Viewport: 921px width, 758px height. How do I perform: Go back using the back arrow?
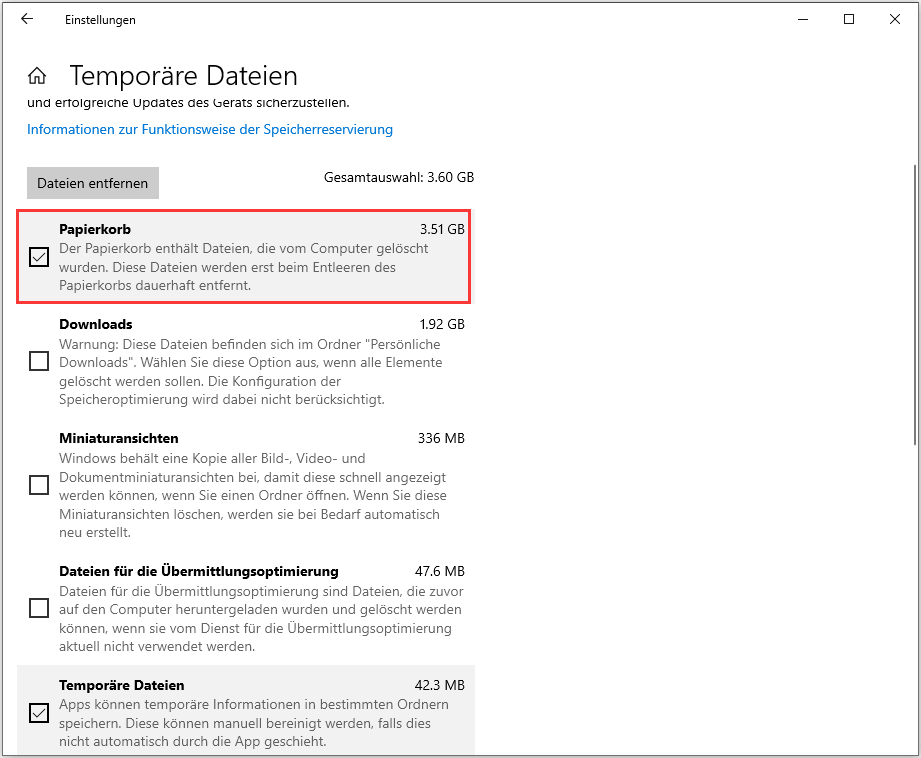[x=27, y=19]
